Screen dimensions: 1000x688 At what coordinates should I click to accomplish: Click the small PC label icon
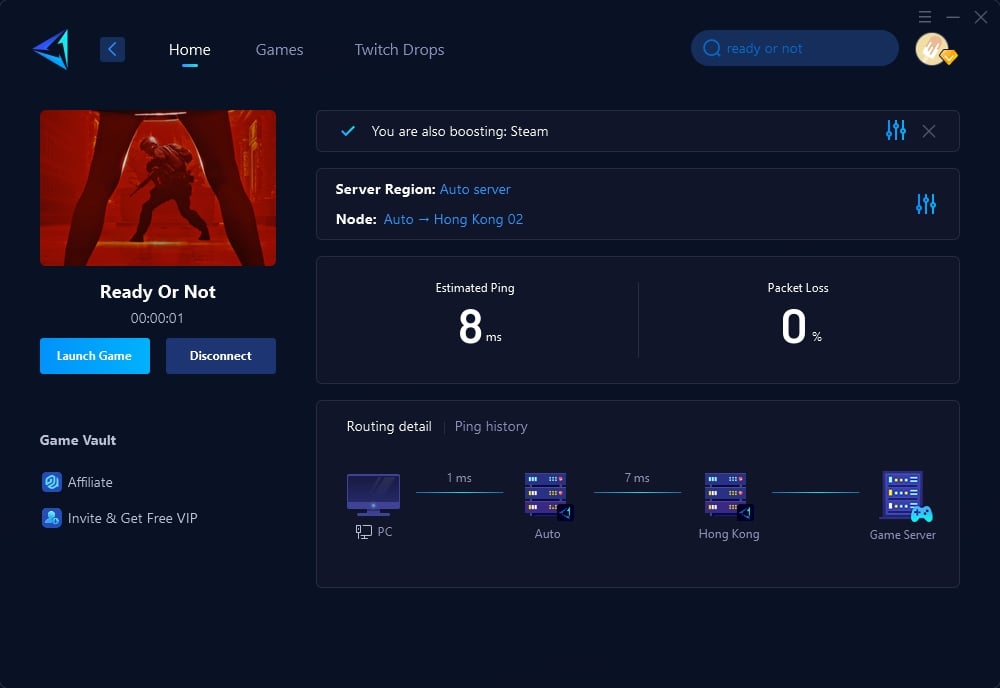[364, 532]
